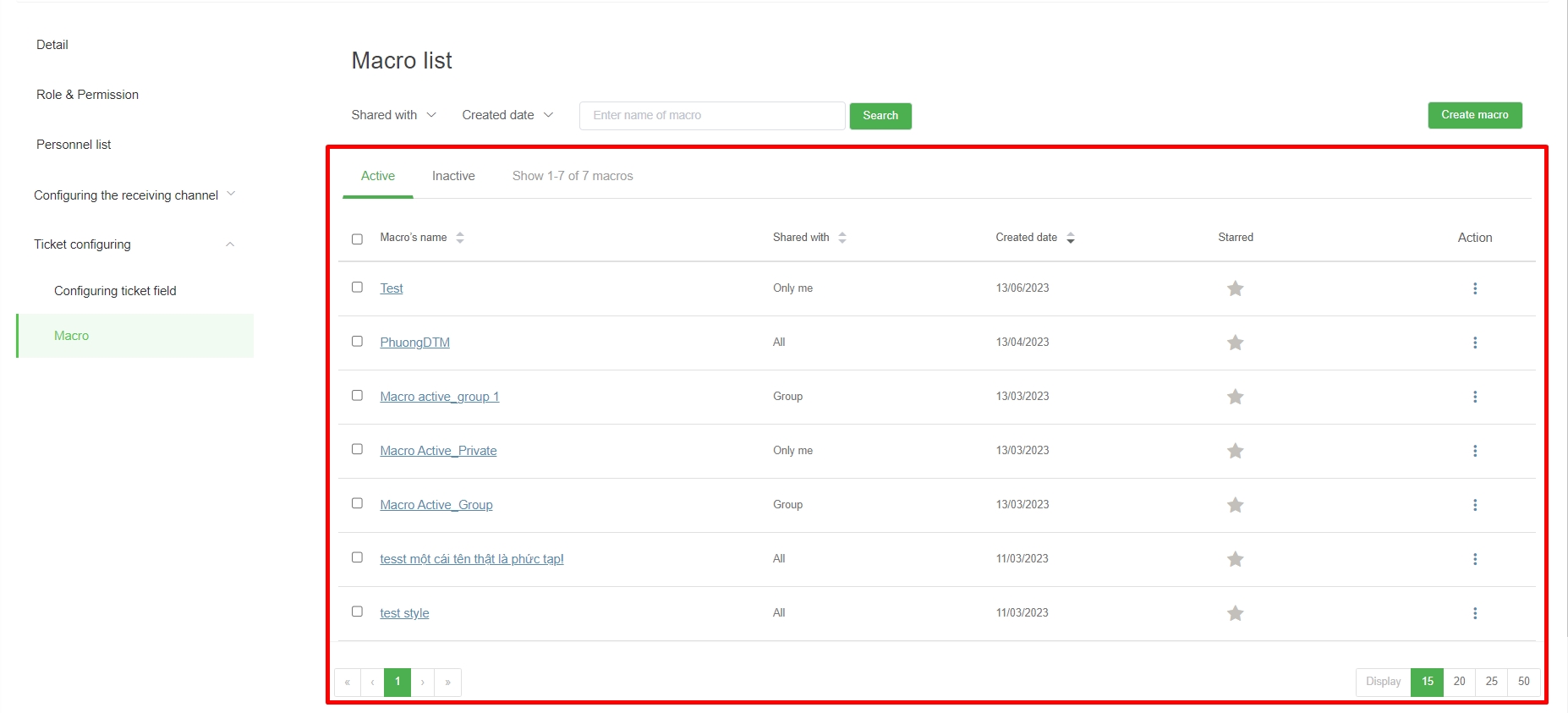
Task: Click the star icon for Test macro
Action: click(1235, 288)
